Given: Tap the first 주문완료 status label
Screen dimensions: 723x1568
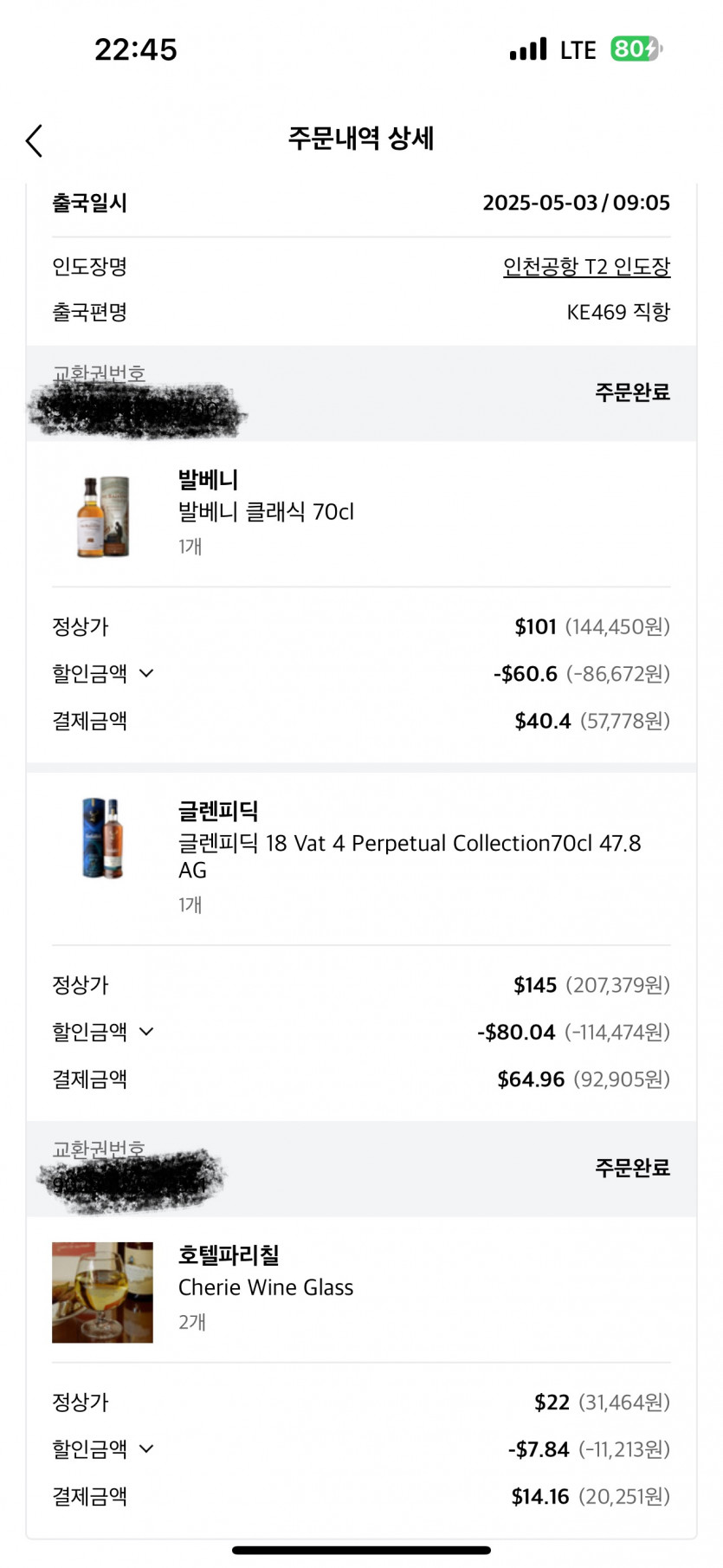Looking at the screenshot, I should [632, 392].
